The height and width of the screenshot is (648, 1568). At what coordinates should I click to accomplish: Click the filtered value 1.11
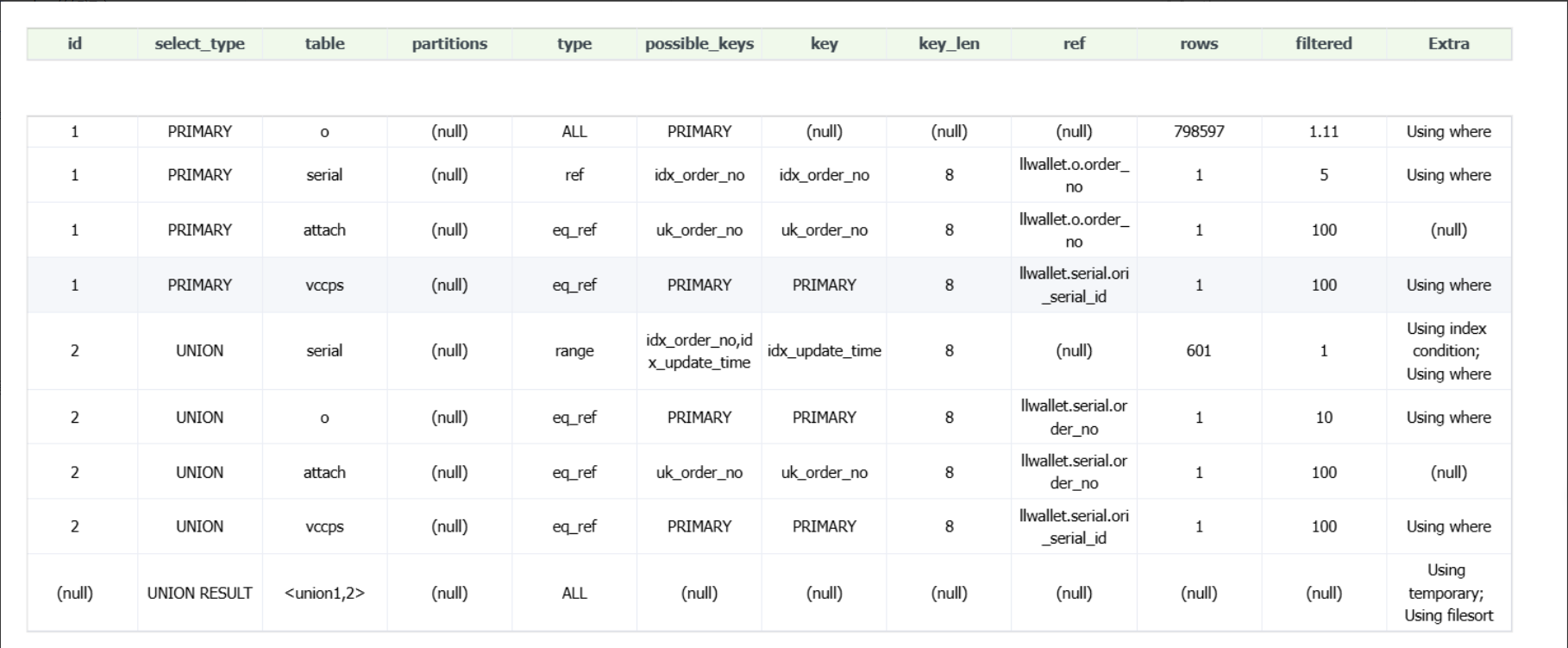coord(1324,132)
